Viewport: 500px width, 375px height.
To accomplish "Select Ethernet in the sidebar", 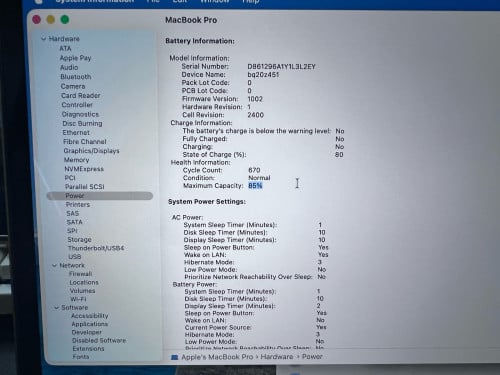I will tap(76, 133).
